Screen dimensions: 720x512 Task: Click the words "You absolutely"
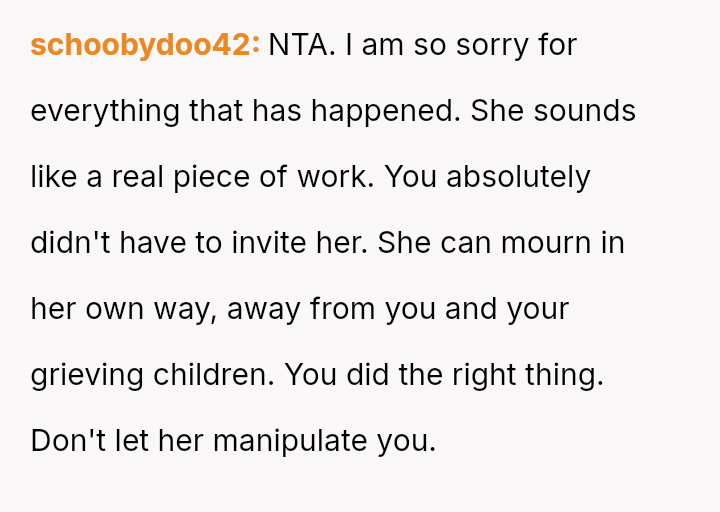(488, 177)
